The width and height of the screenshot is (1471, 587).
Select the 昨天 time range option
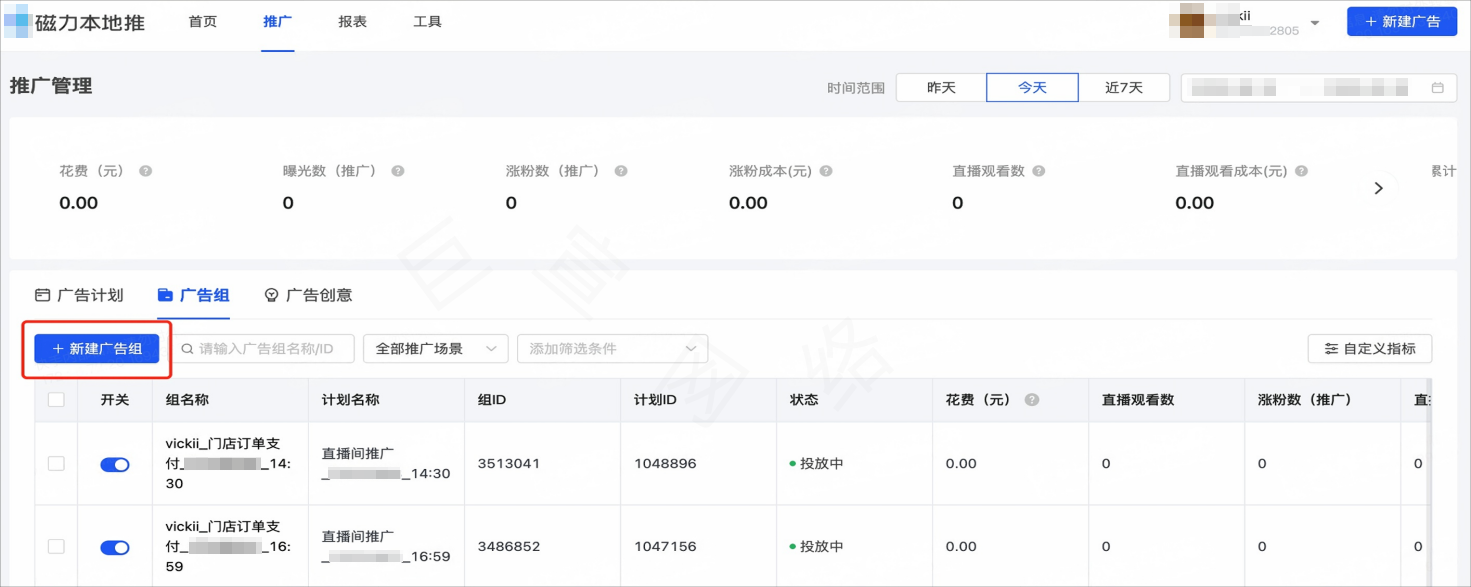pyautogui.click(x=940, y=87)
